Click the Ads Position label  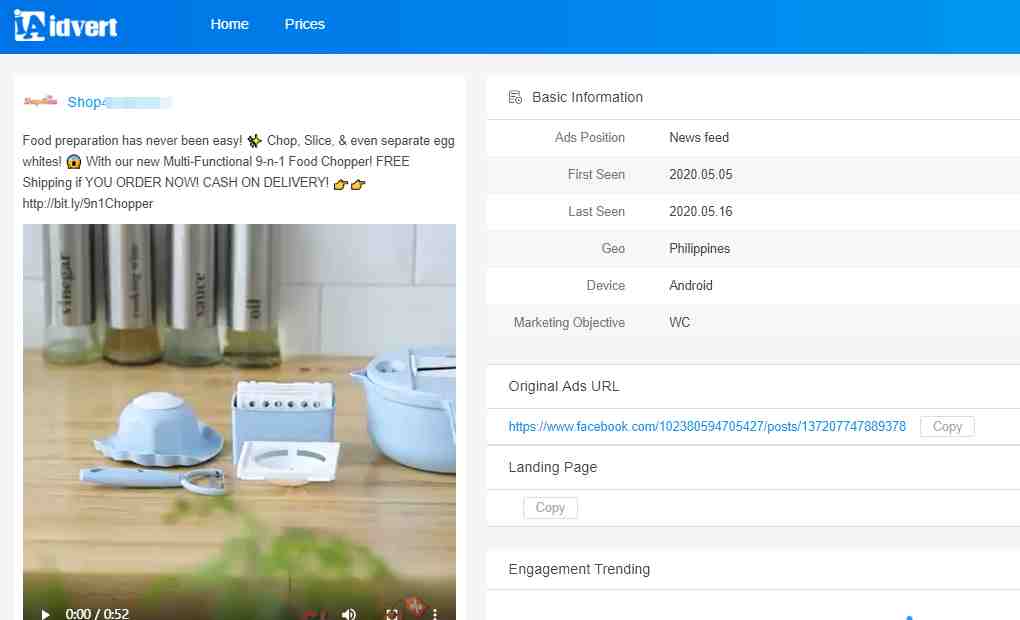click(589, 137)
